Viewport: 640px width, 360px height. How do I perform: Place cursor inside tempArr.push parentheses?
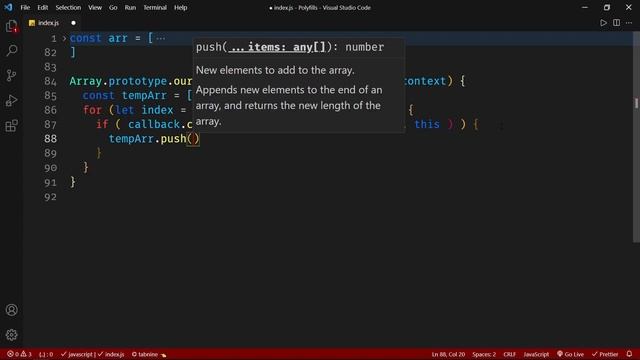click(x=193, y=139)
